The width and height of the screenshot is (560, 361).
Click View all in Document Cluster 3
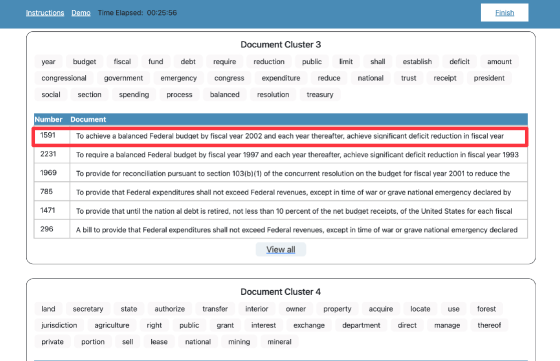click(x=281, y=249)
